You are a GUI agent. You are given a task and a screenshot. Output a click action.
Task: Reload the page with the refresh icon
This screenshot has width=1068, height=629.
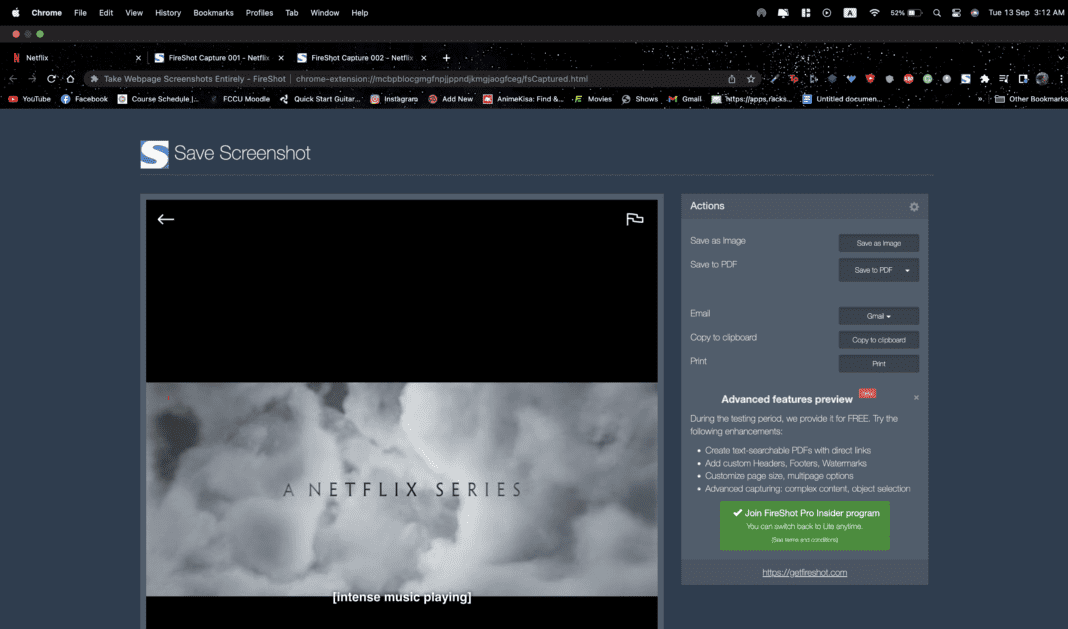tap(51, 78)
